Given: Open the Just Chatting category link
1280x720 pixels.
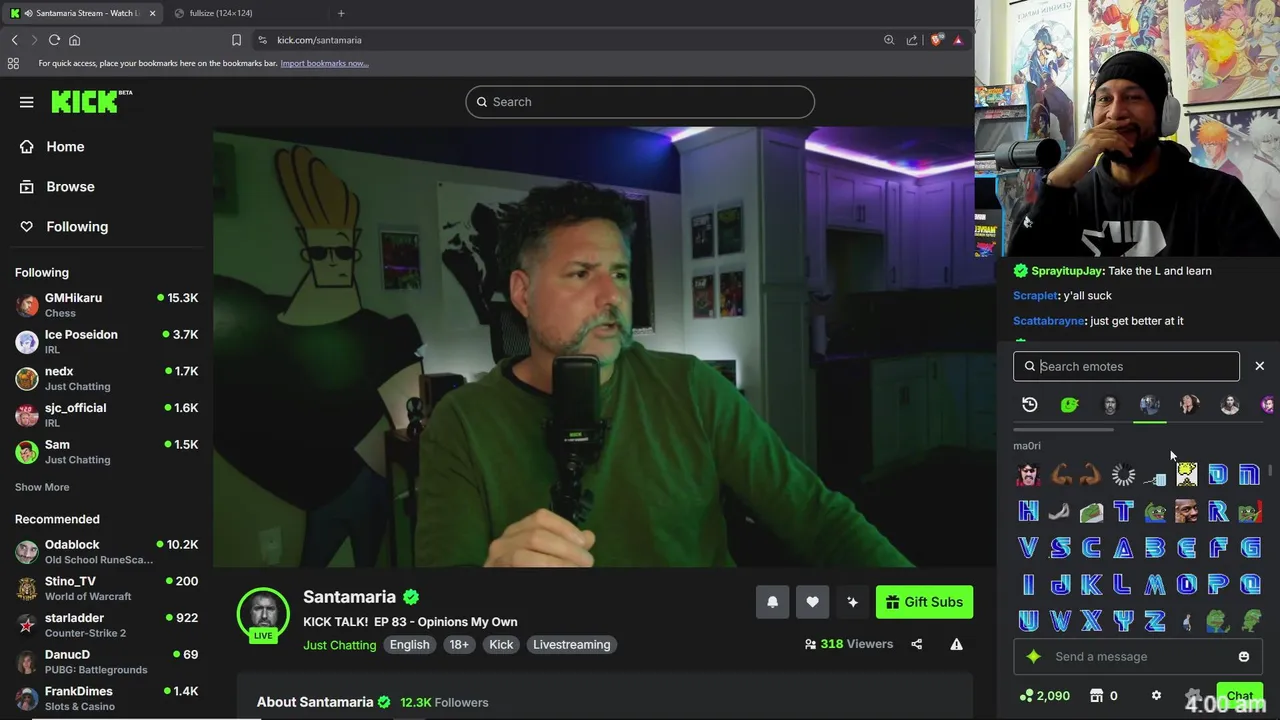Looking at the screenshot, I should pos(340,645).
